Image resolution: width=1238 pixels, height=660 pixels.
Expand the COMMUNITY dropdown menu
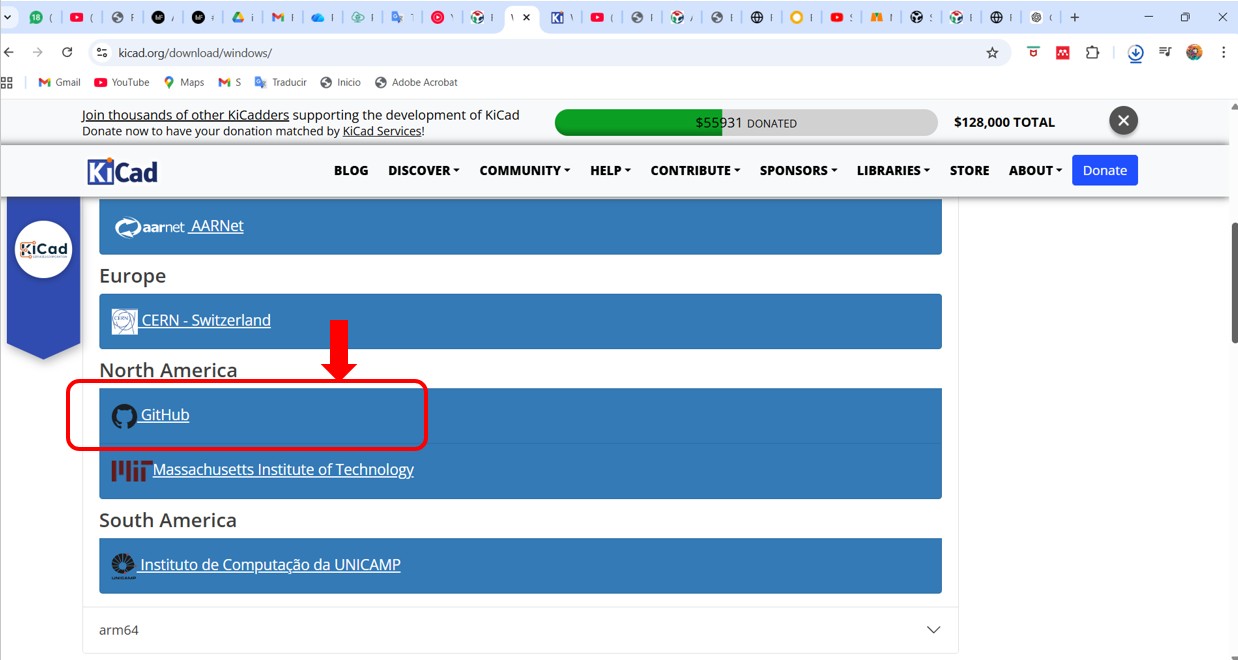point(525,171)
